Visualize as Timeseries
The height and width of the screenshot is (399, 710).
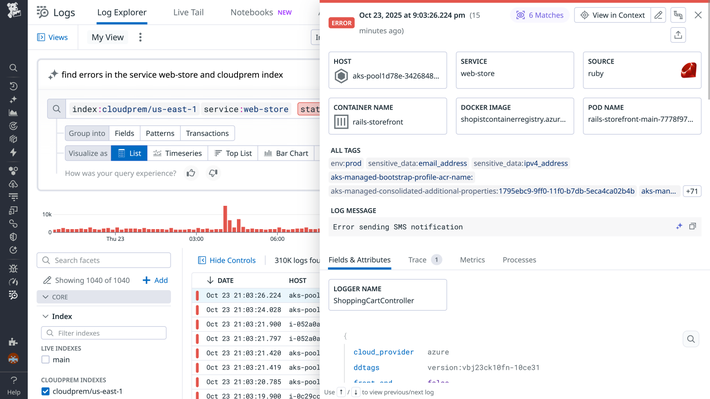(178, 153)
